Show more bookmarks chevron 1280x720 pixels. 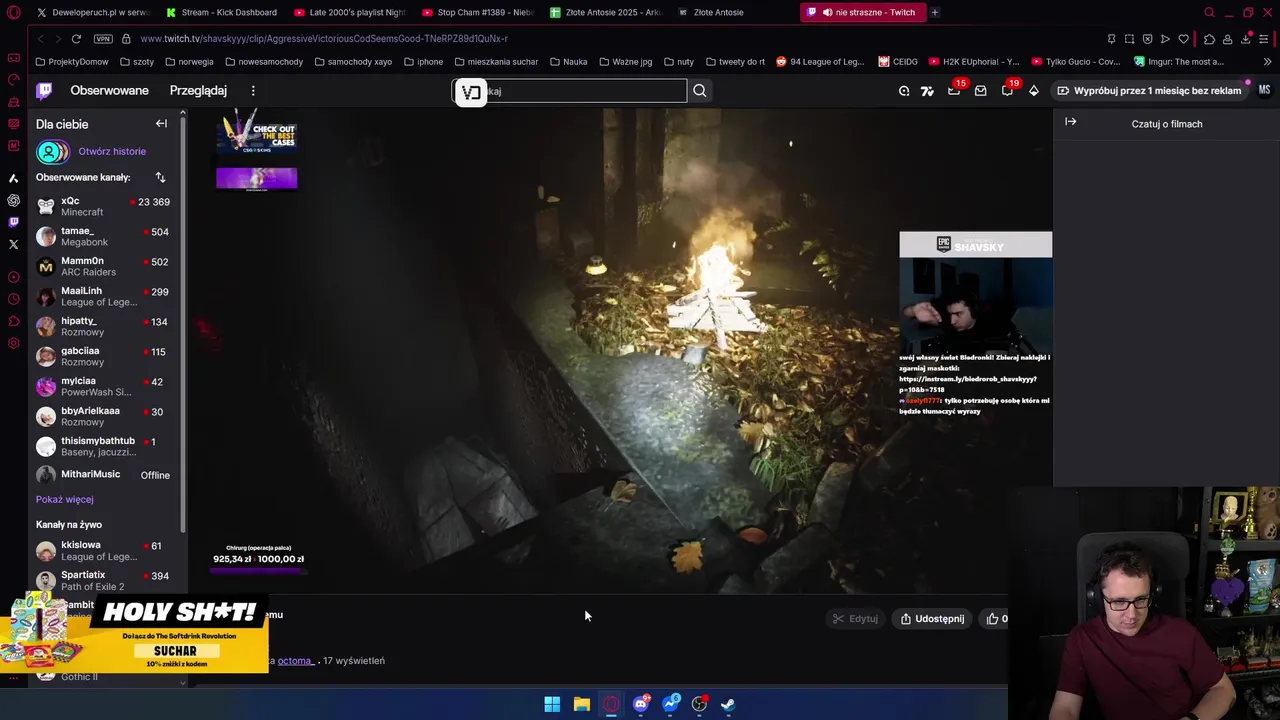click(1267, 61)
